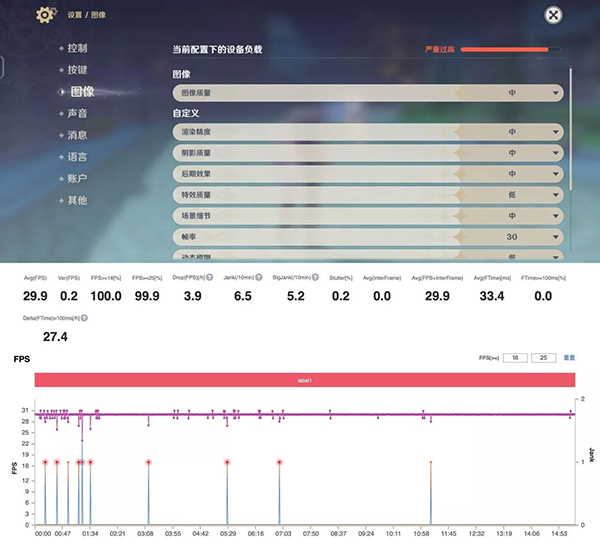Image resolution: width=600 pixels, height=540 pixels.
Task: Click the FPS threshold field showing 18
Action: 514,357
